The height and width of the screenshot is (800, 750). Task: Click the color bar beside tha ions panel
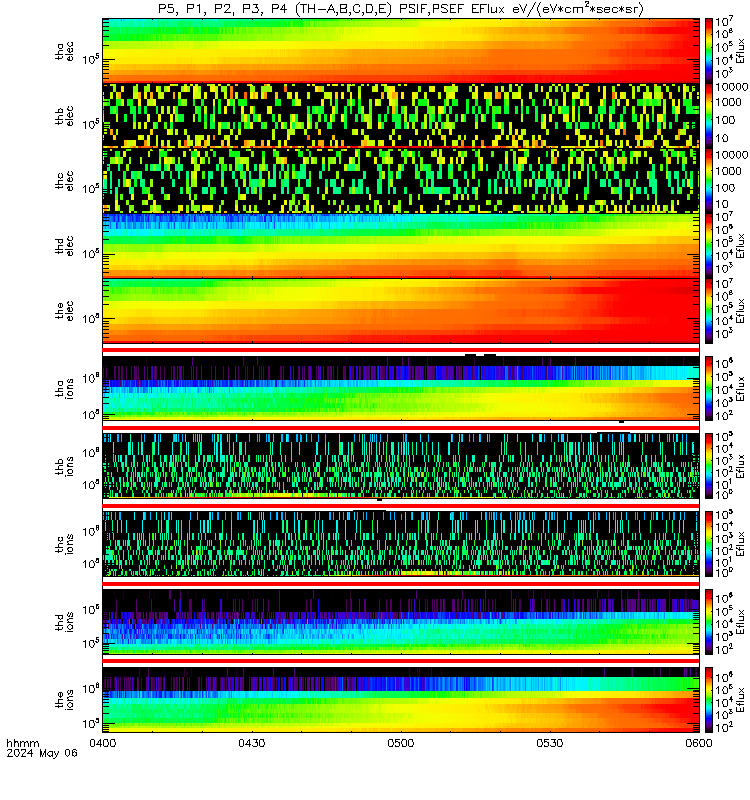pyautogui.click(x=709, y=388)
